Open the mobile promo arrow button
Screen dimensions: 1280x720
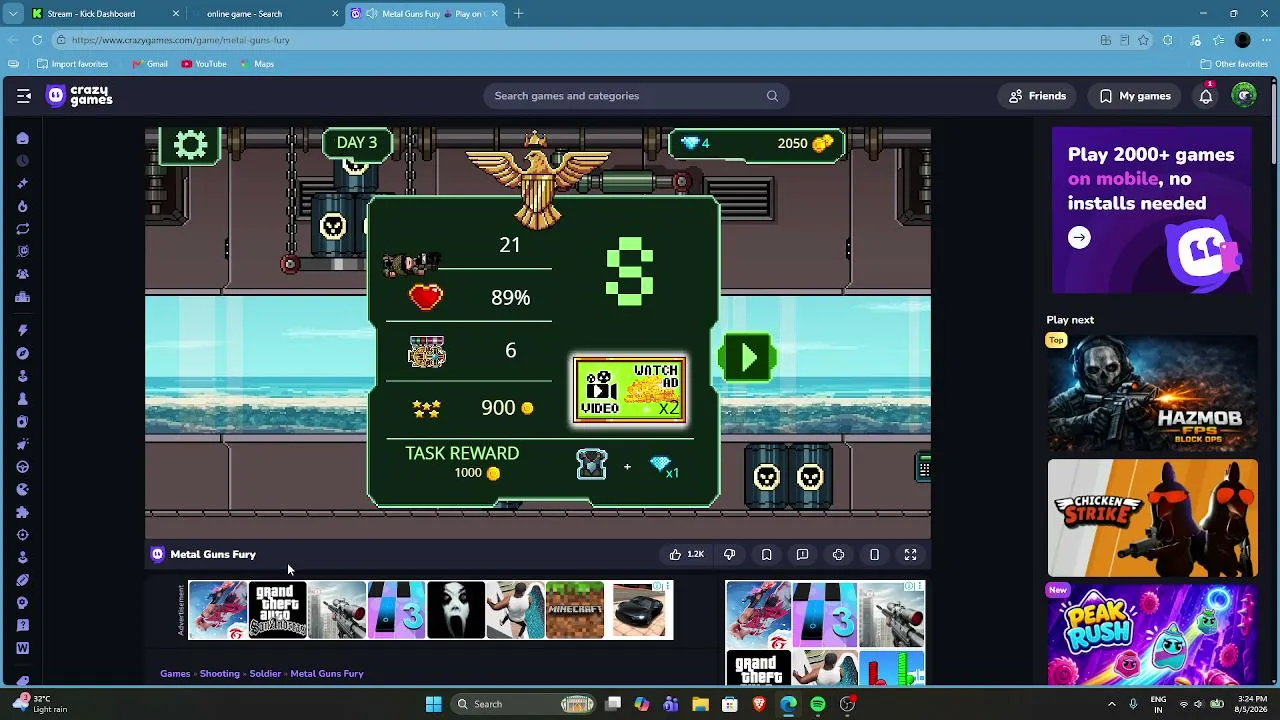click(1079, 238)
